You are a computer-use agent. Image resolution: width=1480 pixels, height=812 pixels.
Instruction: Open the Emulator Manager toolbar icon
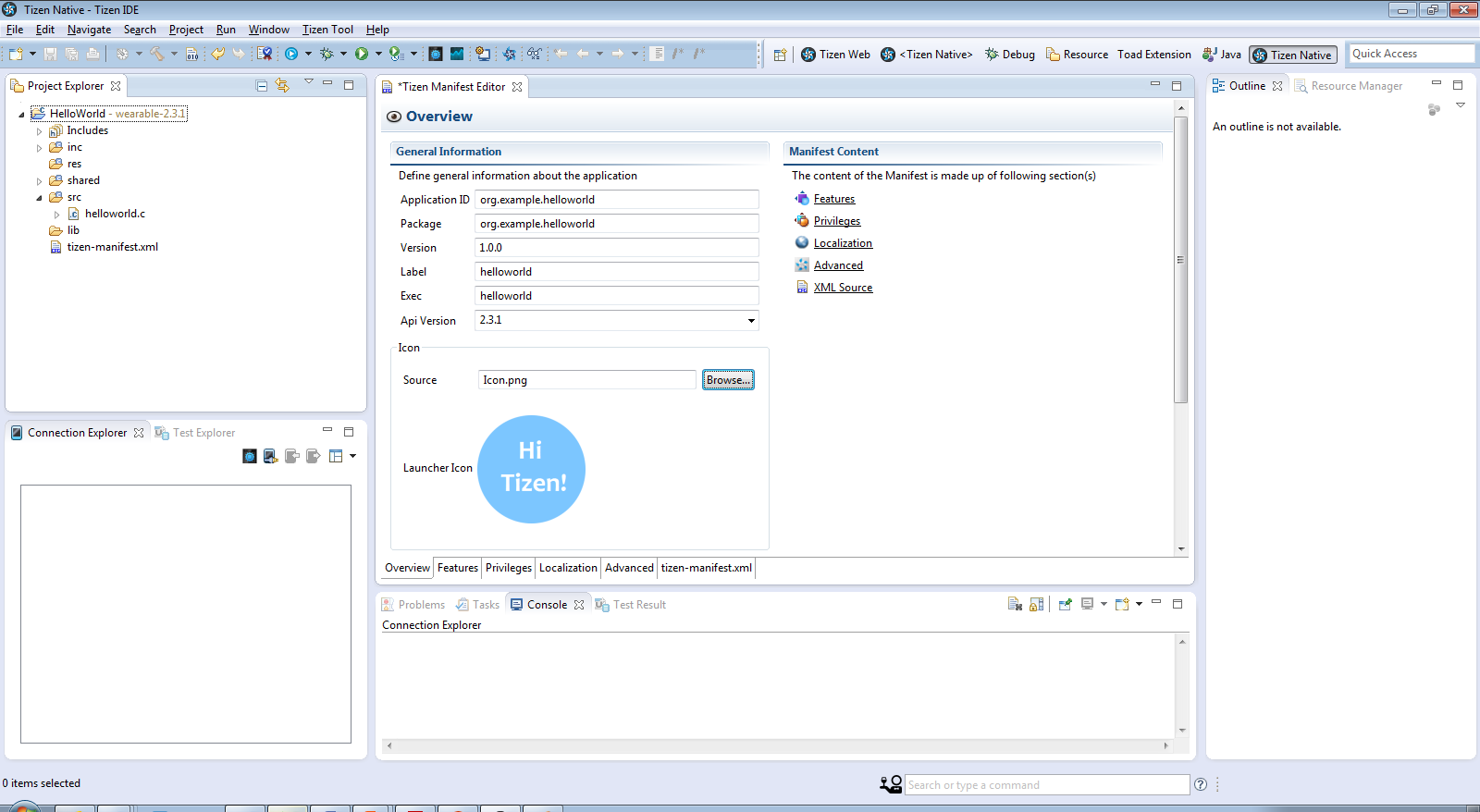(436, 54)
